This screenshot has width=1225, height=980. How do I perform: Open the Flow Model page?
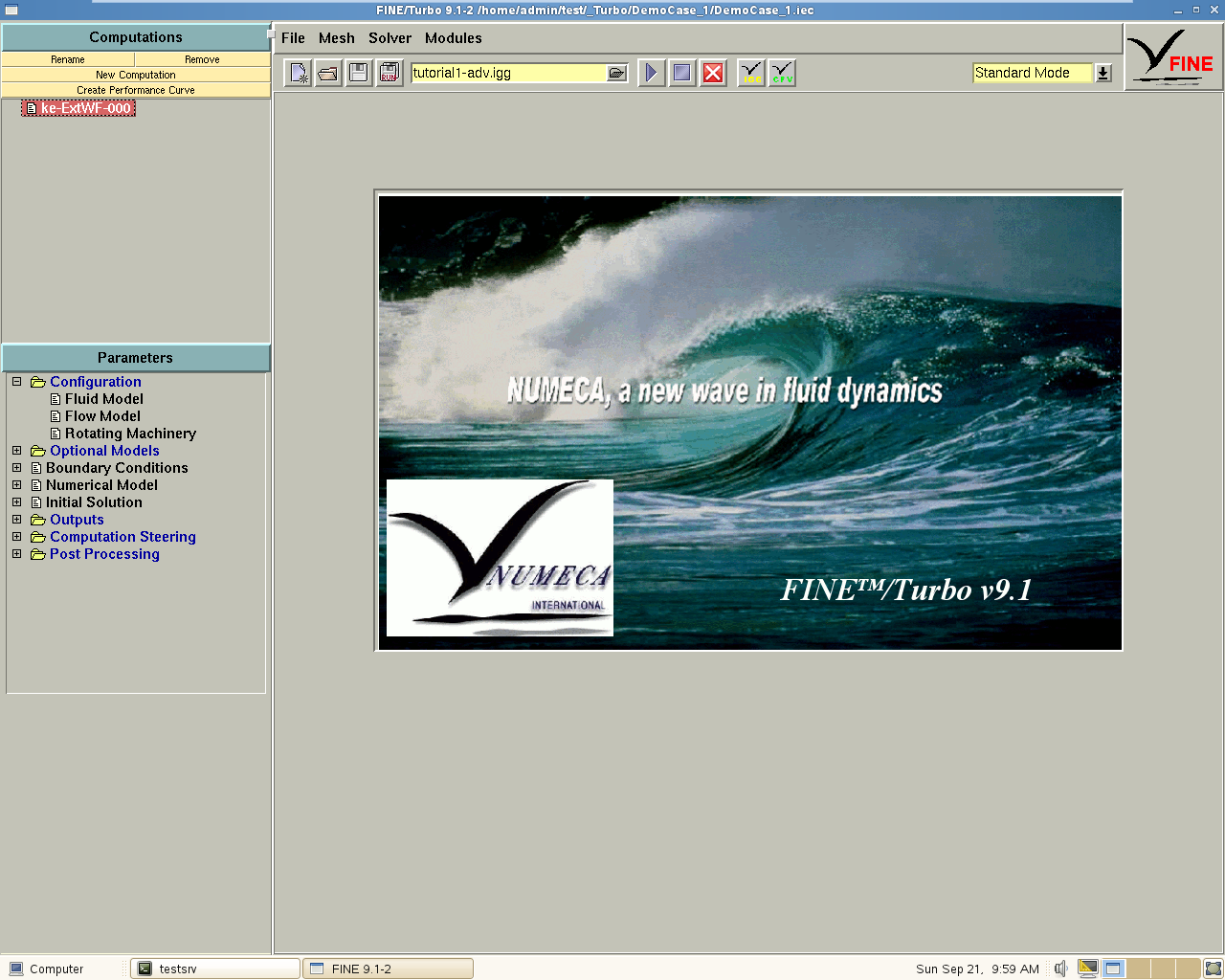coord(102,416)
